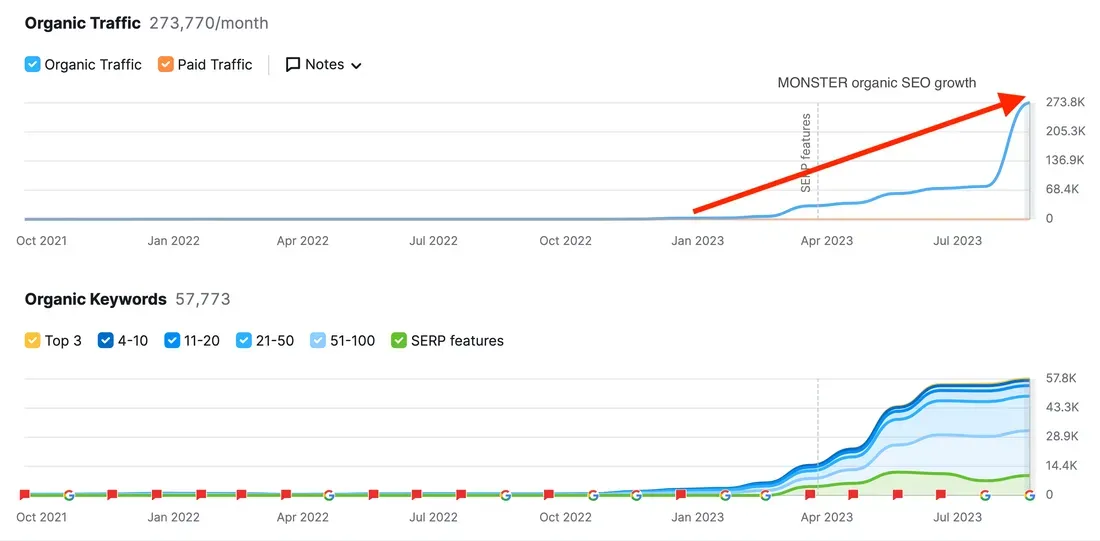Click the red flag above Jan 2023 label
This screenshot has height=541, width=1100.
point(680,495)
